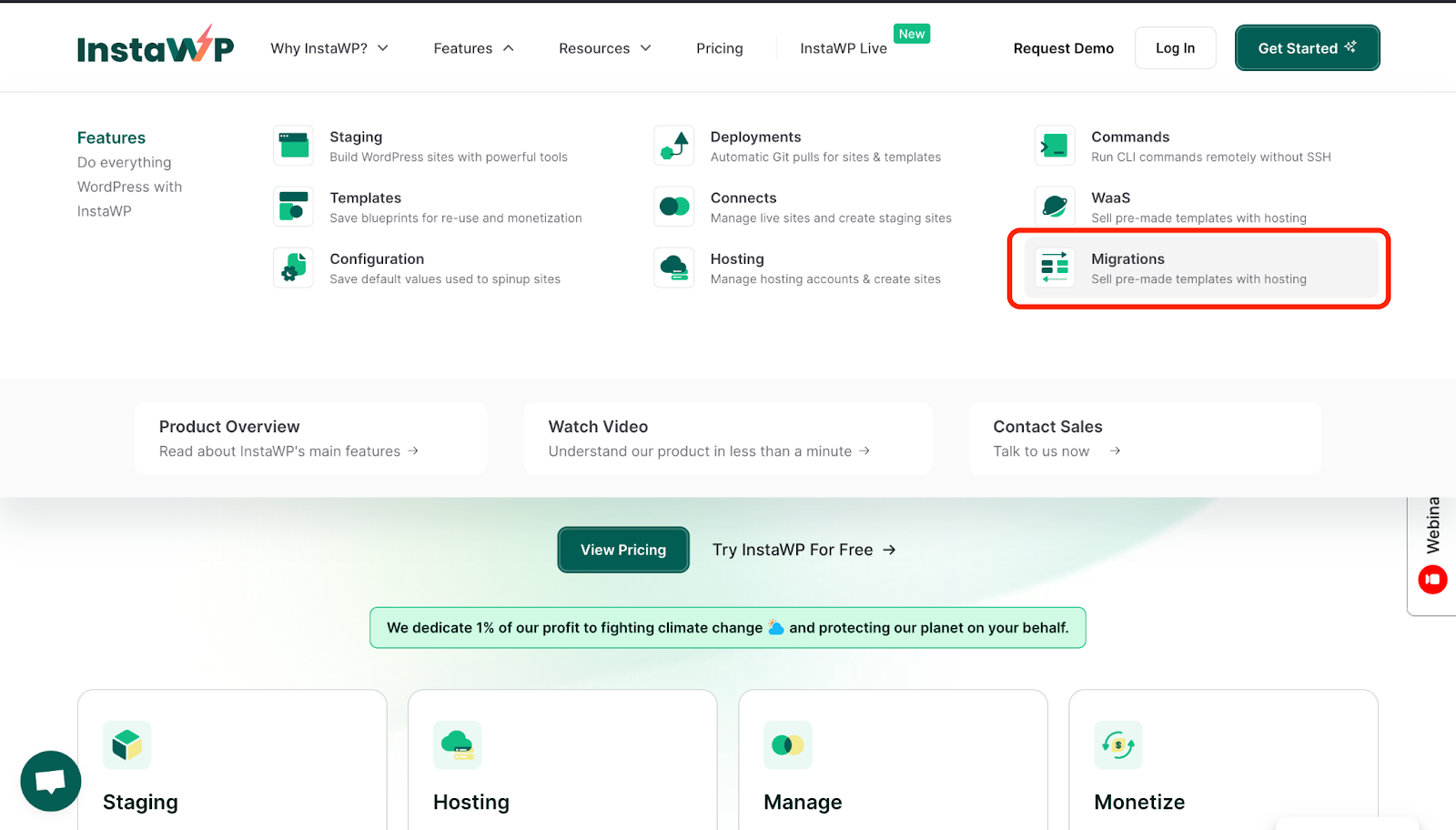This screenshot has width=1456, height=830.
Task: Click the Manage card heading
Action: [803, 802]
